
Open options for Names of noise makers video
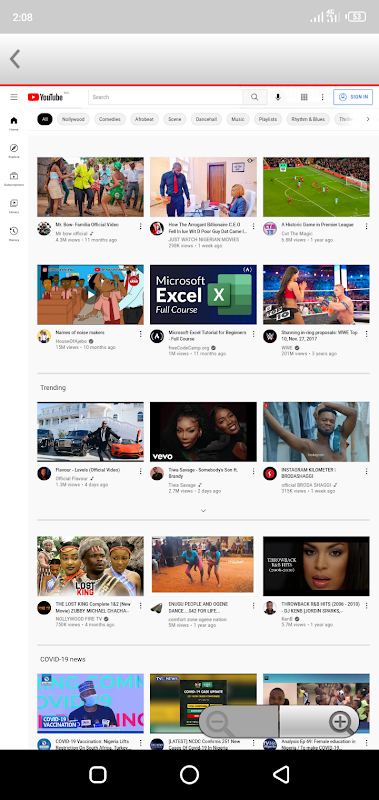coord(140,334)
